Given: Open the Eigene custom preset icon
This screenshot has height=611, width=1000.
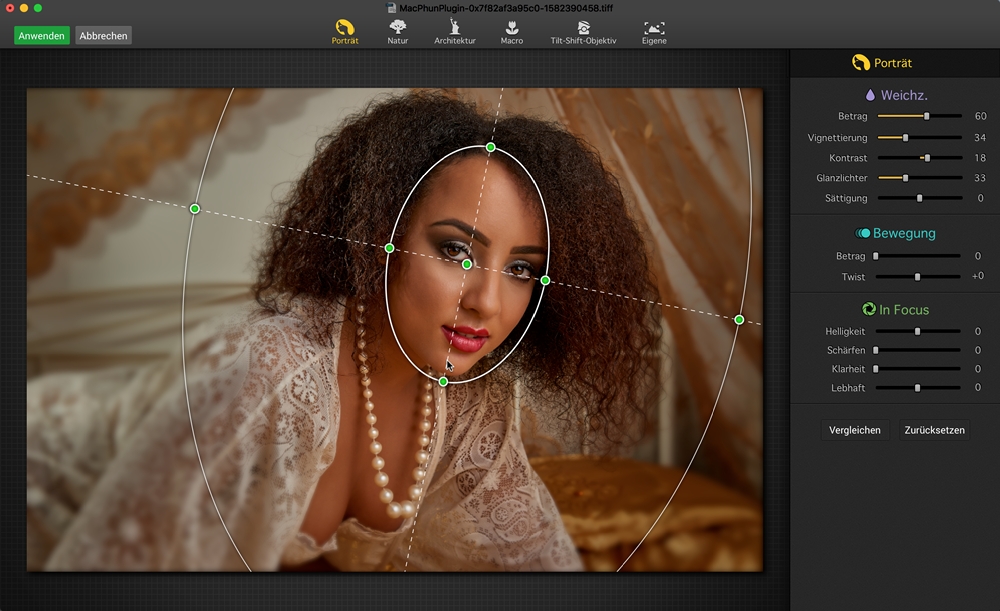Looking at the screenshot, I should click(654, 28).
